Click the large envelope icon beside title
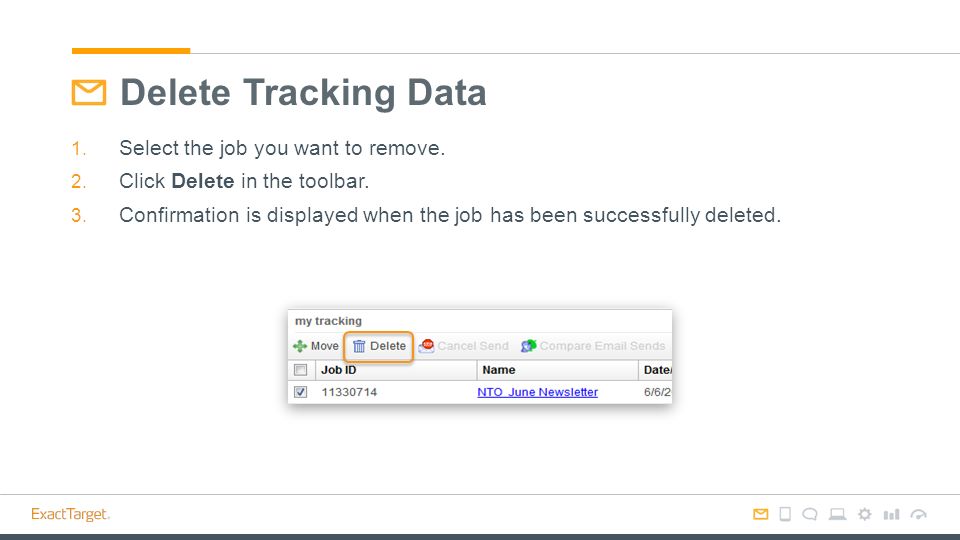 pos(89,92)
